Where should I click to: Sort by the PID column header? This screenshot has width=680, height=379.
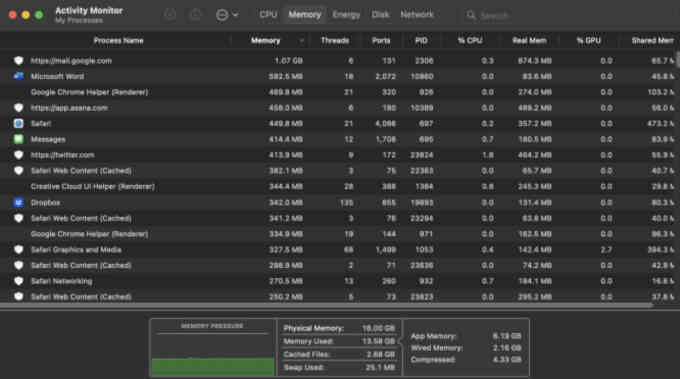coord(421,41)
